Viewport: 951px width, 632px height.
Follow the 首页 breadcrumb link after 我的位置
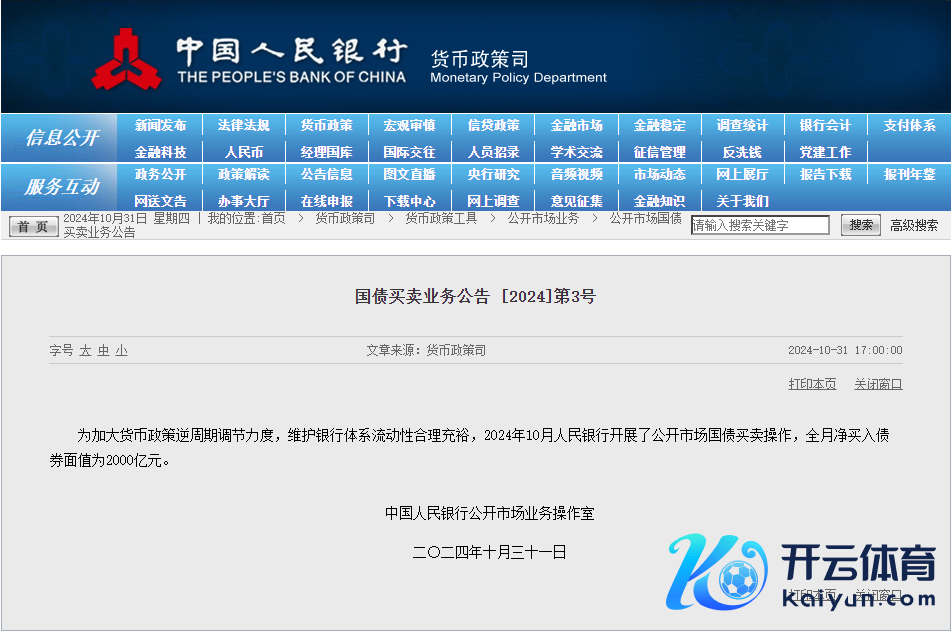pyautogui.click(x=273, y=218)
